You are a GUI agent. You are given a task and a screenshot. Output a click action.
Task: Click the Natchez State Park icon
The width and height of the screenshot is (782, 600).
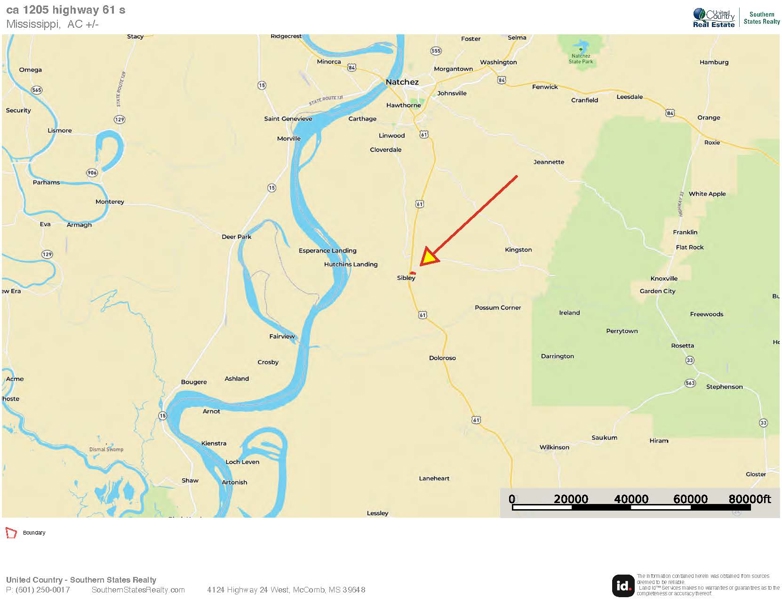[x=581, y=49]
